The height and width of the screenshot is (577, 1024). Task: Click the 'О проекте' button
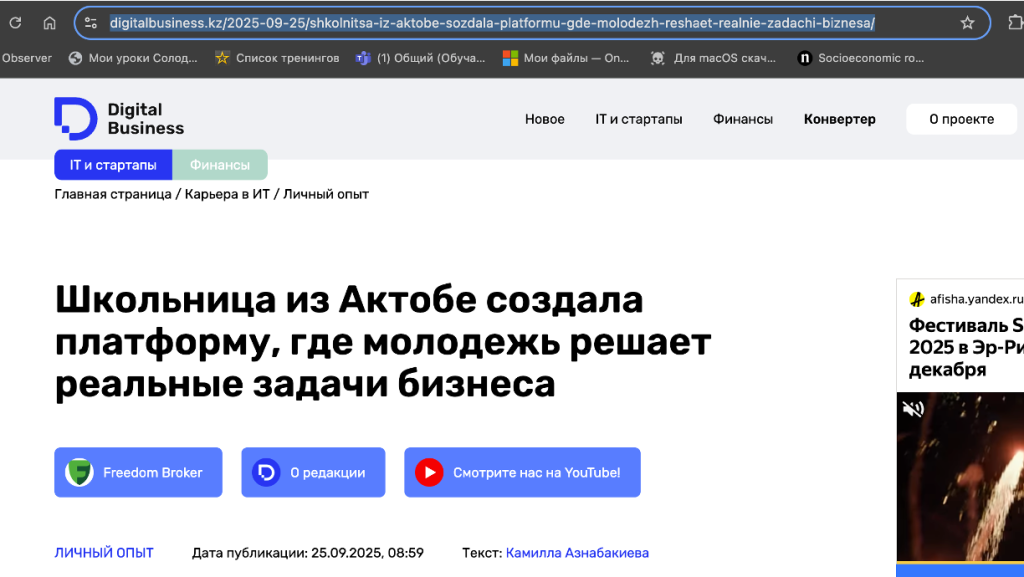[961, 119]
